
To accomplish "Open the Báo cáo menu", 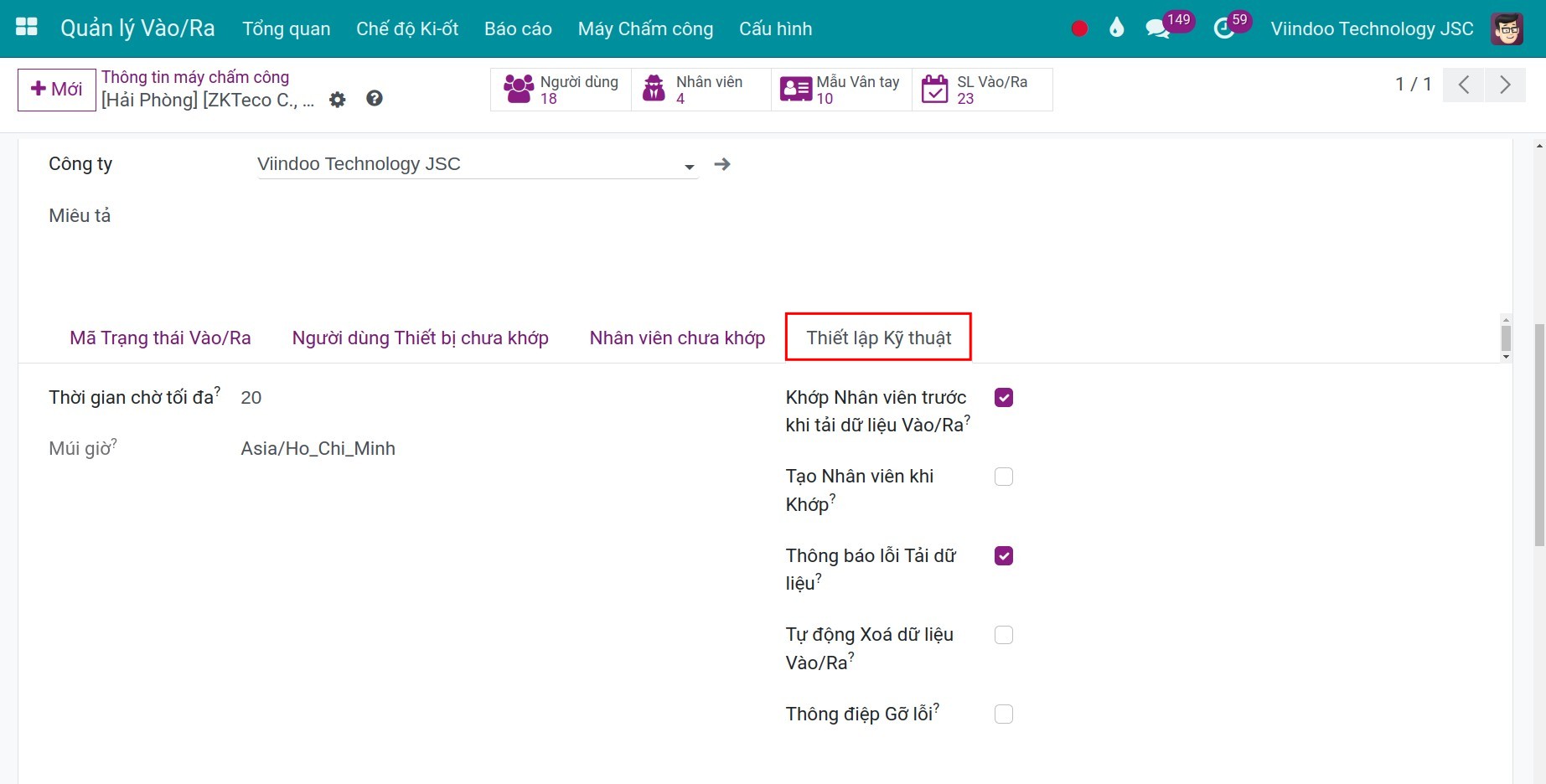I will (518, 28).
